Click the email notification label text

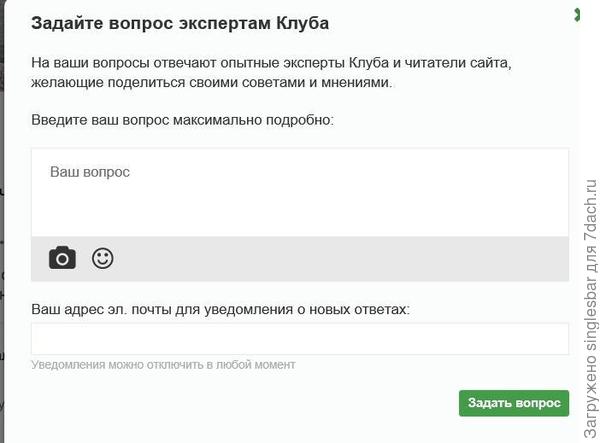[221, 309]
